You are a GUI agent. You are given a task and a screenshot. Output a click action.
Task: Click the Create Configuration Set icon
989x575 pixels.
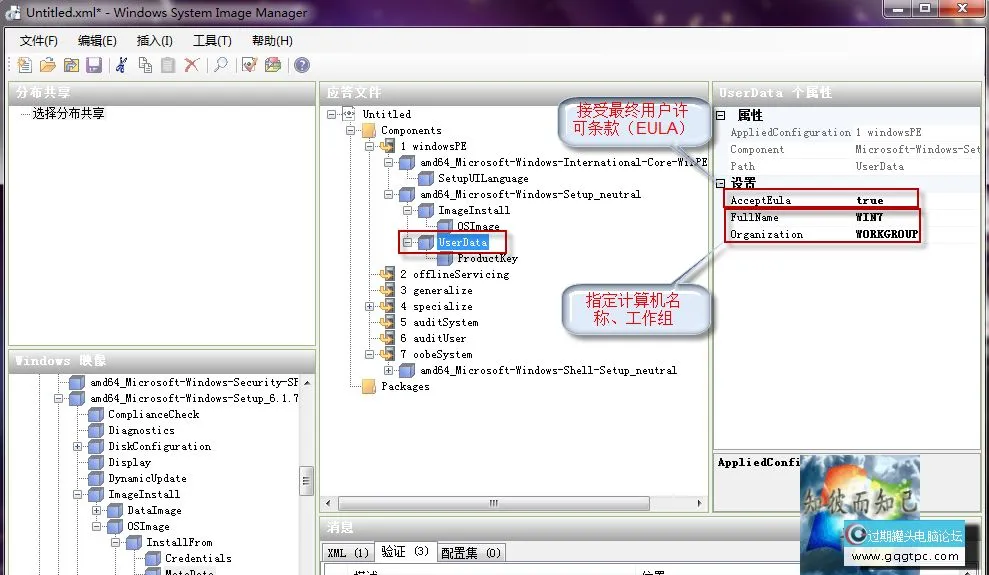point(272,64)
